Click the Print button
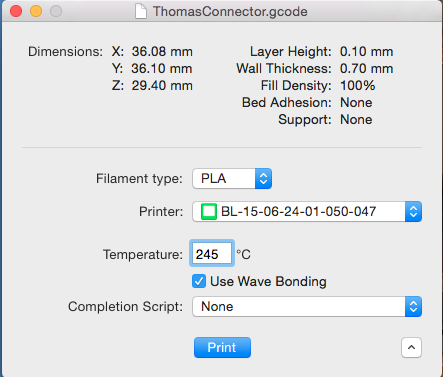 click(222, 347)
